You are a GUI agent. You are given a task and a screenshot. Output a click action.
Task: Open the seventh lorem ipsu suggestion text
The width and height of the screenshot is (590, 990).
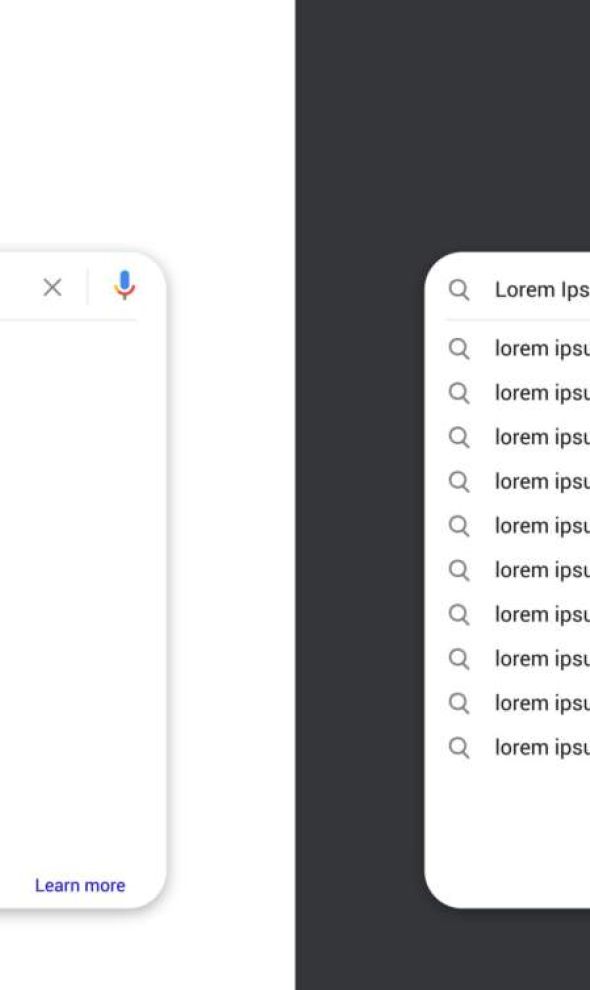click(542, 614)
